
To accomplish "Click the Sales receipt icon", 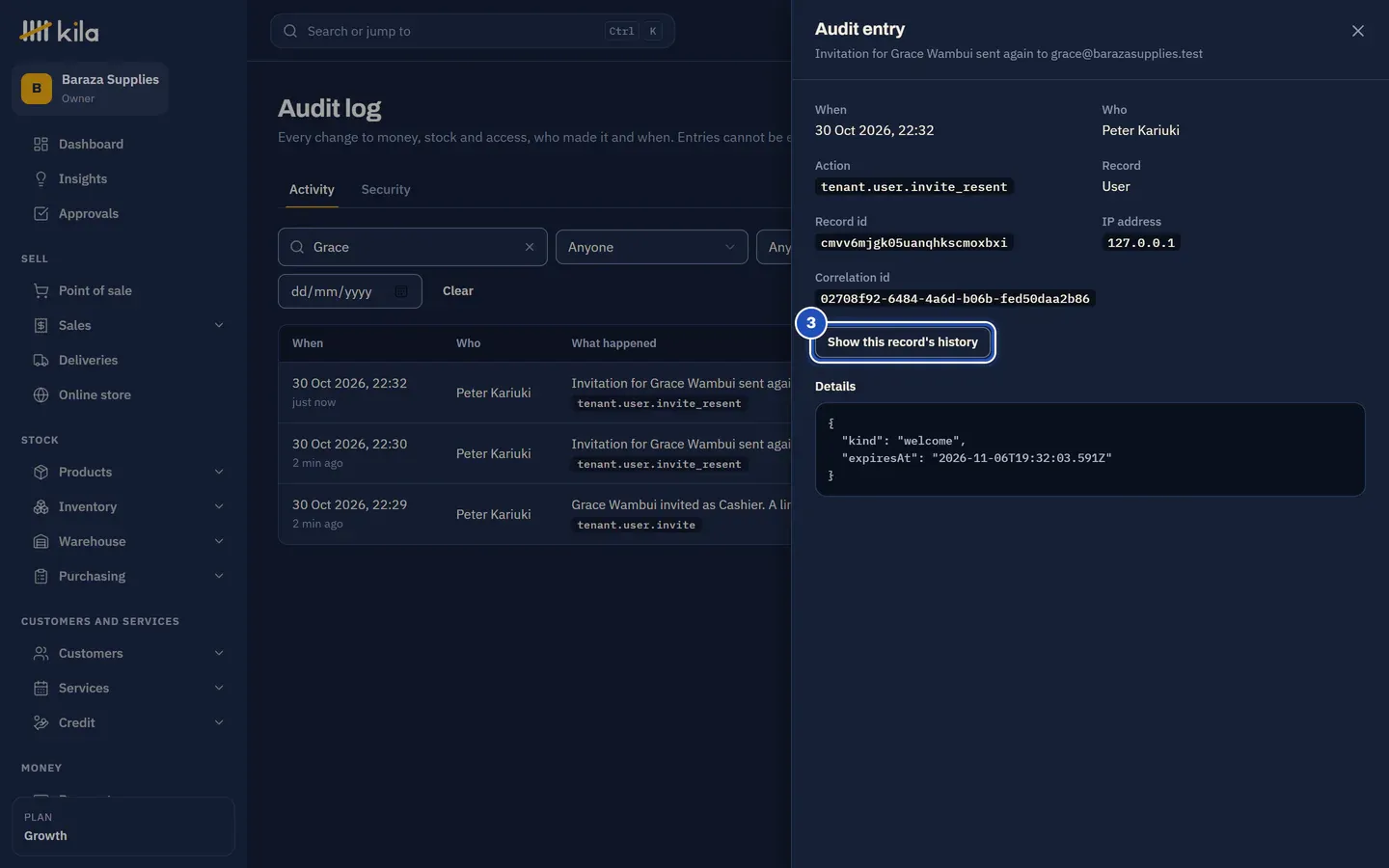I will [x=41, y=325].
